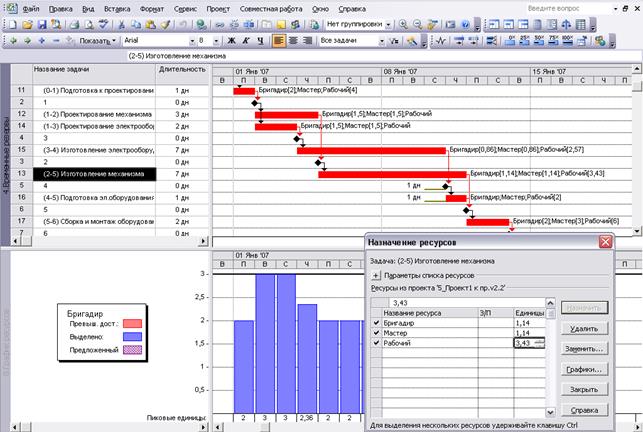643x432 pixels.
Task: Paste from clipboard
Action: tap(150, 25)
